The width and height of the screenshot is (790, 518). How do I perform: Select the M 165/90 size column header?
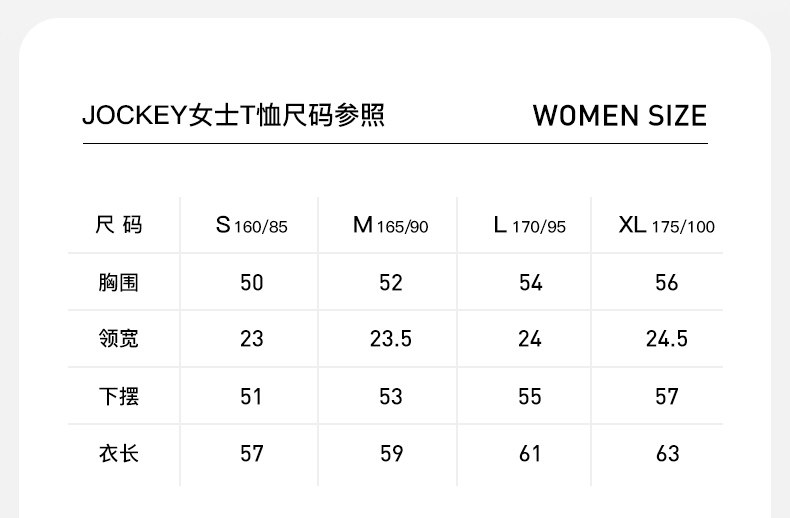[390, 225]
